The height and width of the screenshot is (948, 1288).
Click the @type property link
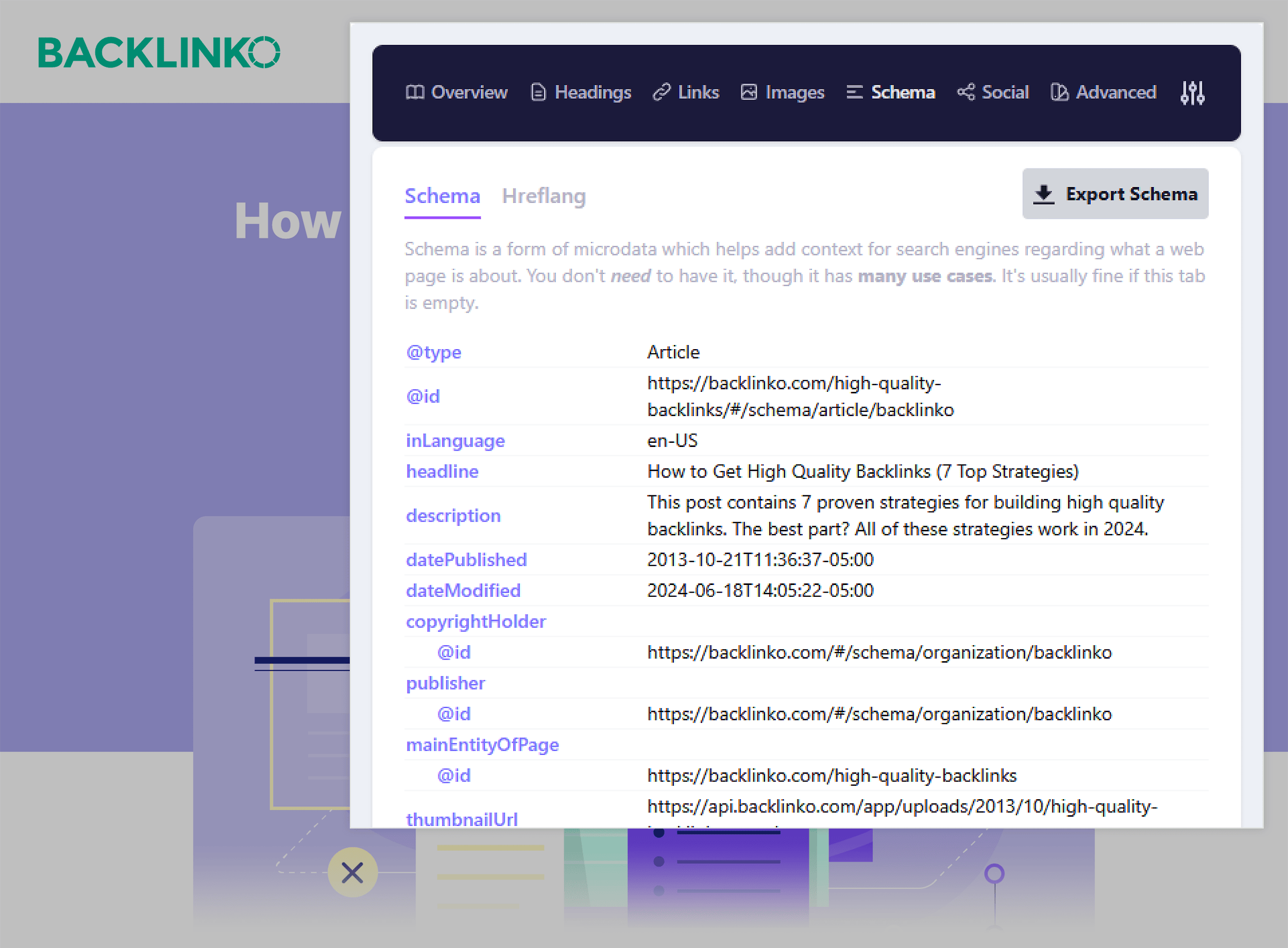433,352
